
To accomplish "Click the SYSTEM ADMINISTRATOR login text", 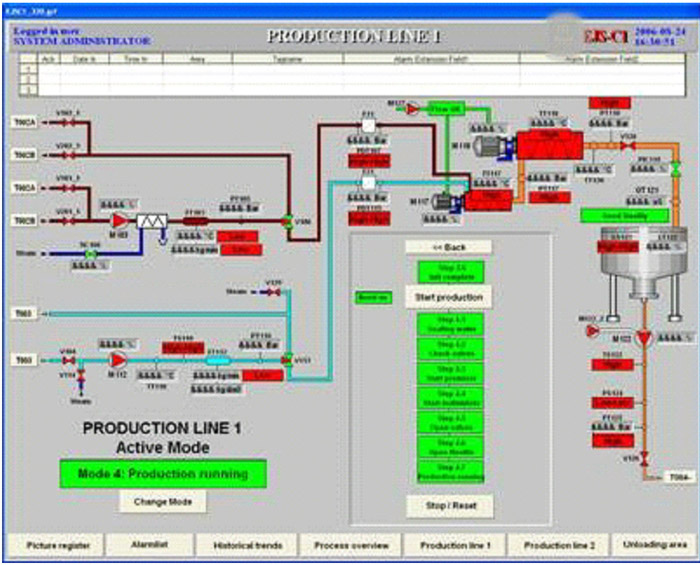I will point(82,41).
